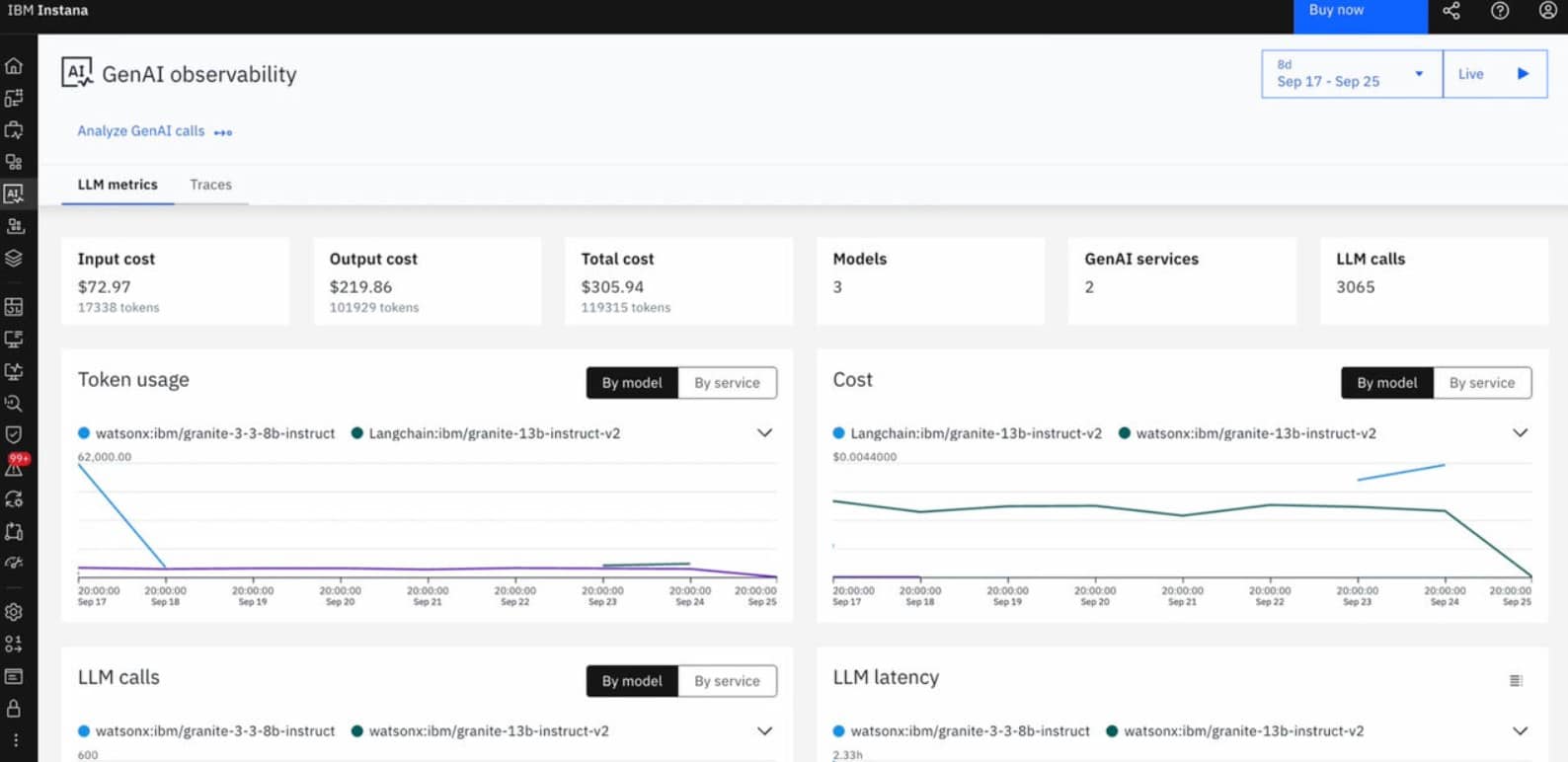This screenshot has width=1568, height=762.
Task: Click the Live play arrow icon
Action: (x=1523, y=74)
